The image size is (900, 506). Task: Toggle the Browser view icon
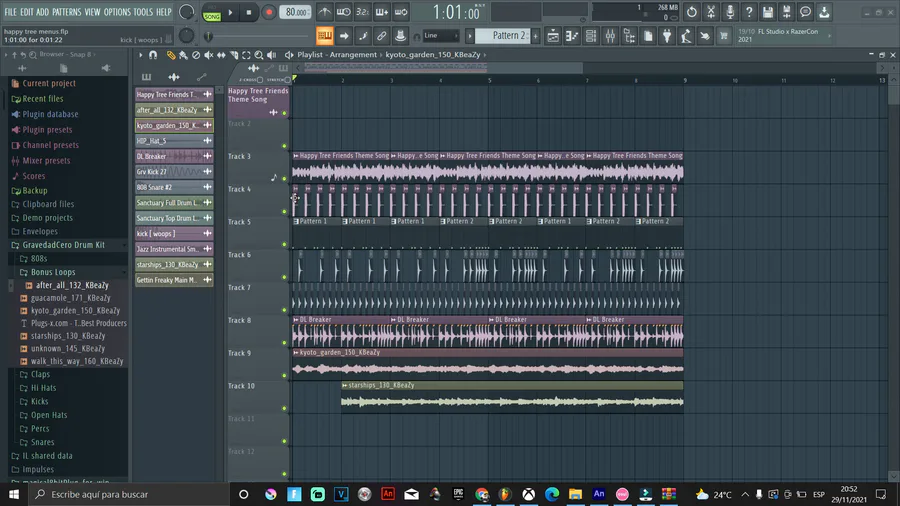click(x=629, y=36)
